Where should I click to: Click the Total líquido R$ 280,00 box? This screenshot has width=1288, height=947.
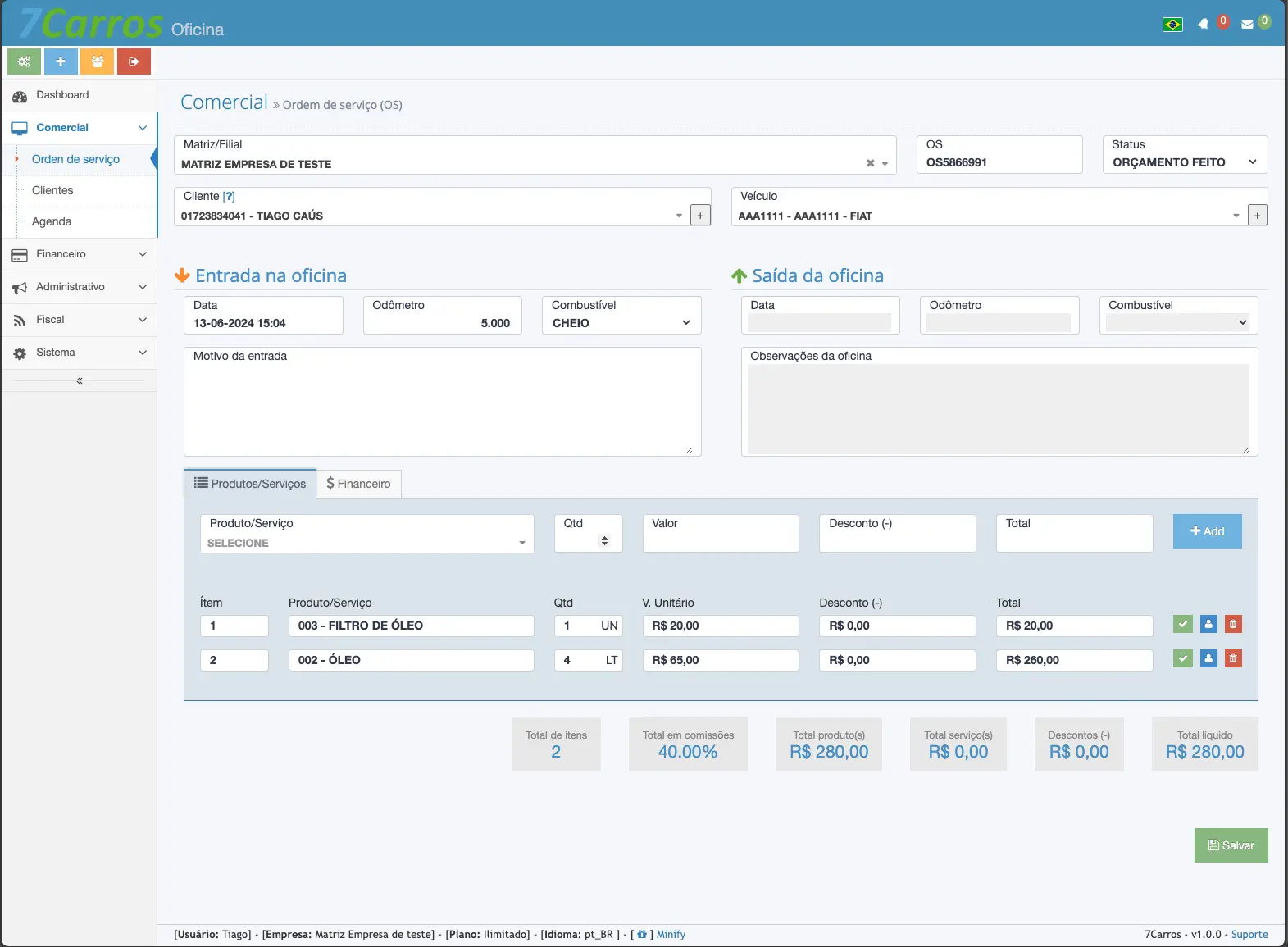pos(1205,744)
